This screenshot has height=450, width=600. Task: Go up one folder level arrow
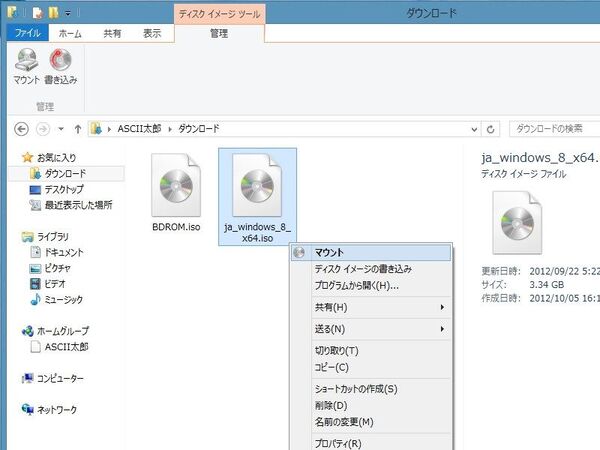click(78, 129)
